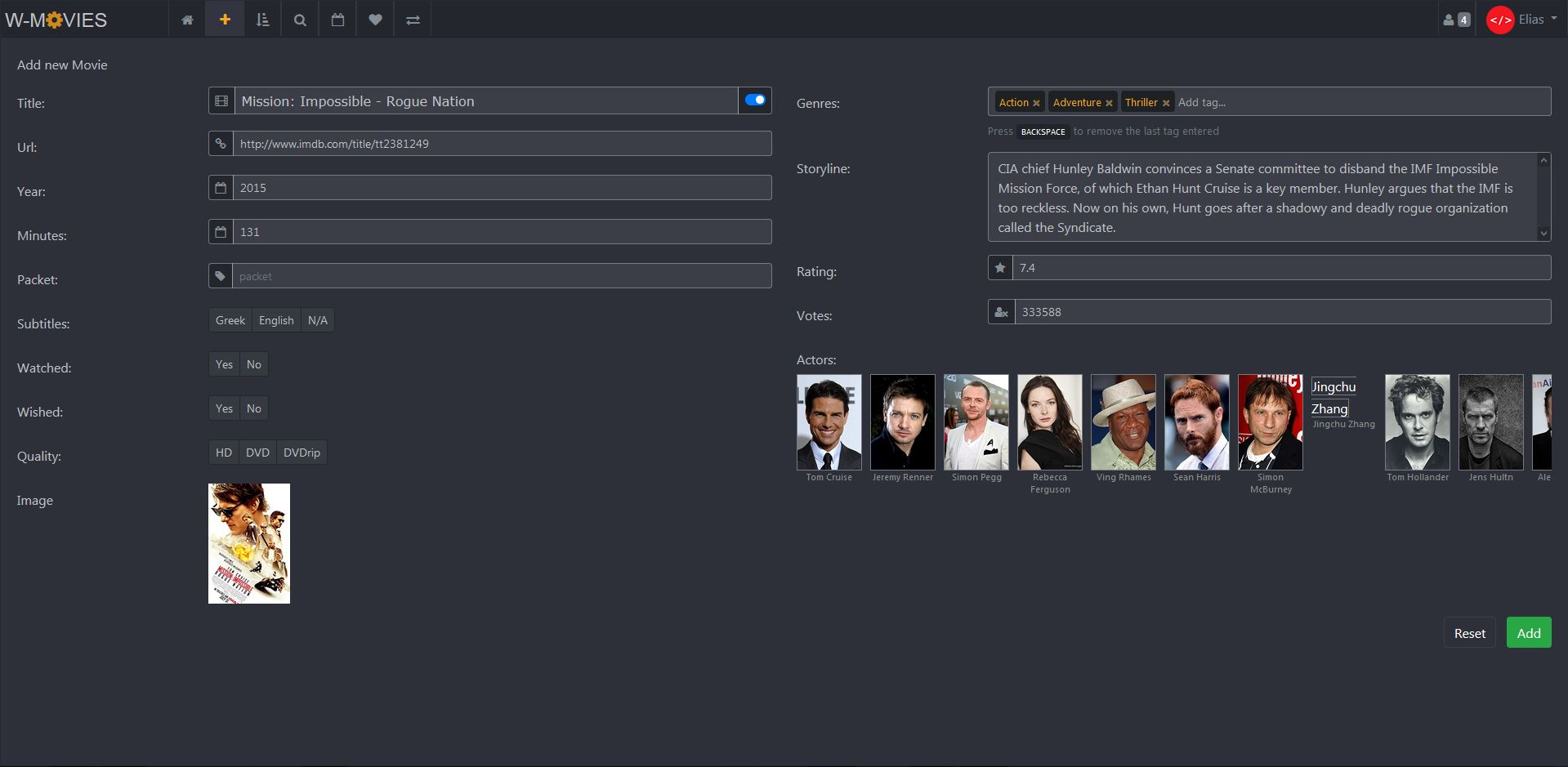The width and height of the screenshot is (1568, 767).
Task: Select the plus add-movie icon
Action: coord(225,20)
